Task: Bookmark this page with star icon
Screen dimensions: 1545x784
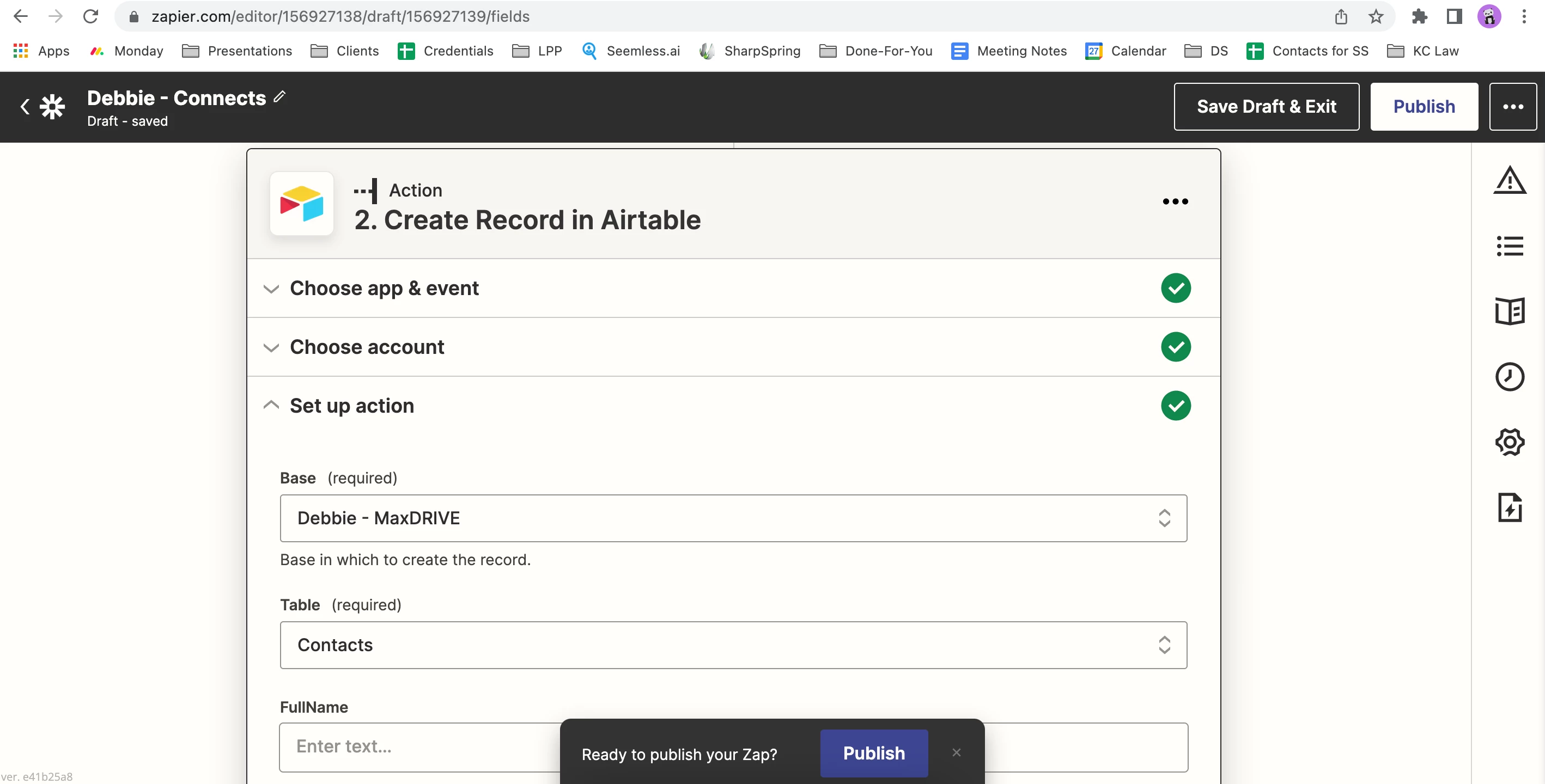Action: click(x=1375, y=16)
